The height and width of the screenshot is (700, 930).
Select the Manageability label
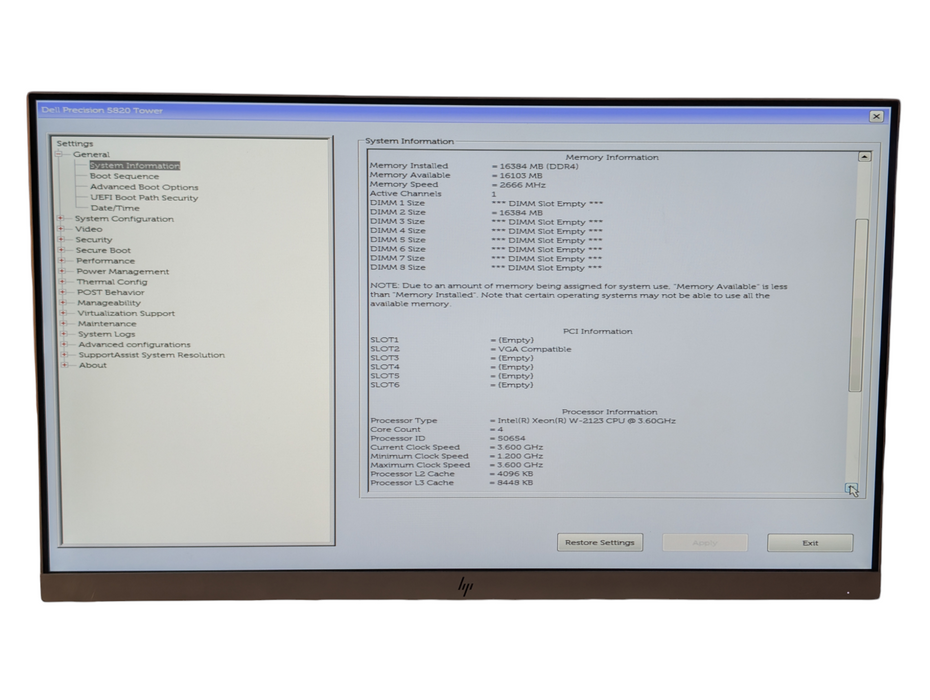109,303
